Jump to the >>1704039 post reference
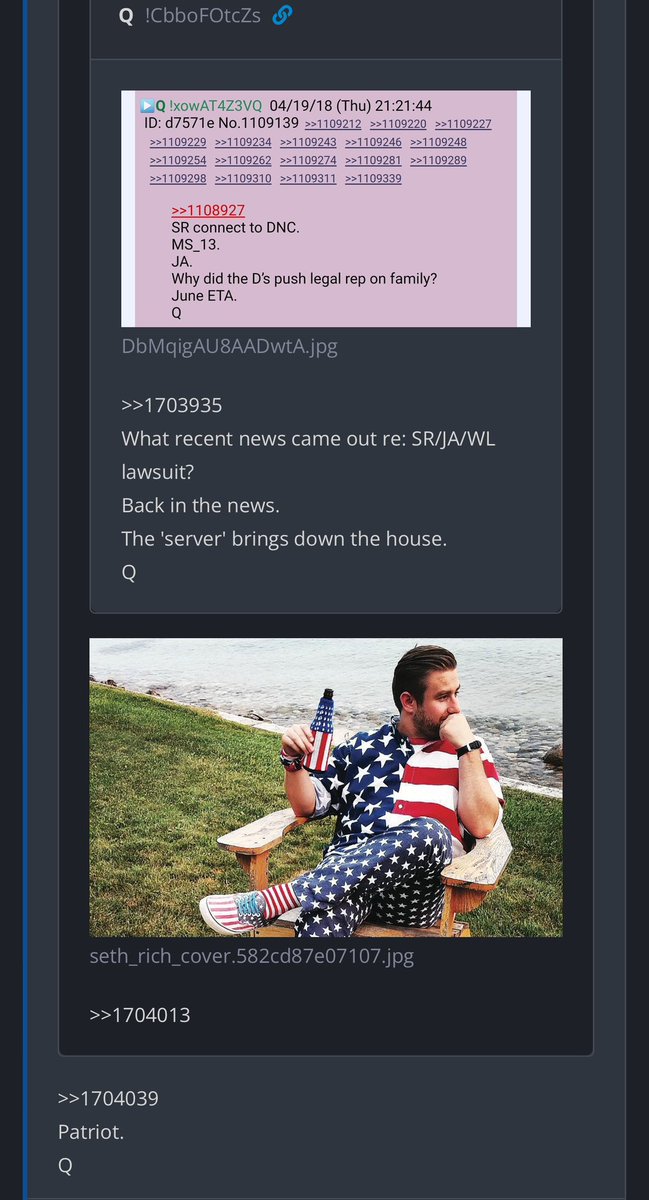 point(108,1099)
